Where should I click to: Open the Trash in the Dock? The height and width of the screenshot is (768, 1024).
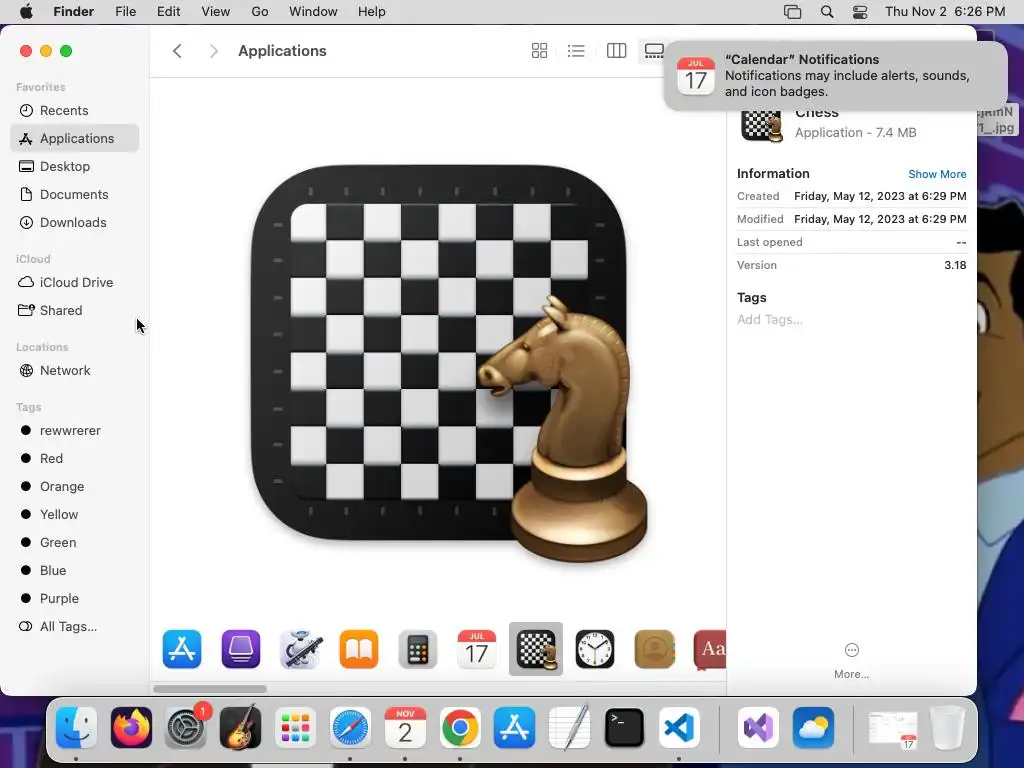(x=948, y=728)
